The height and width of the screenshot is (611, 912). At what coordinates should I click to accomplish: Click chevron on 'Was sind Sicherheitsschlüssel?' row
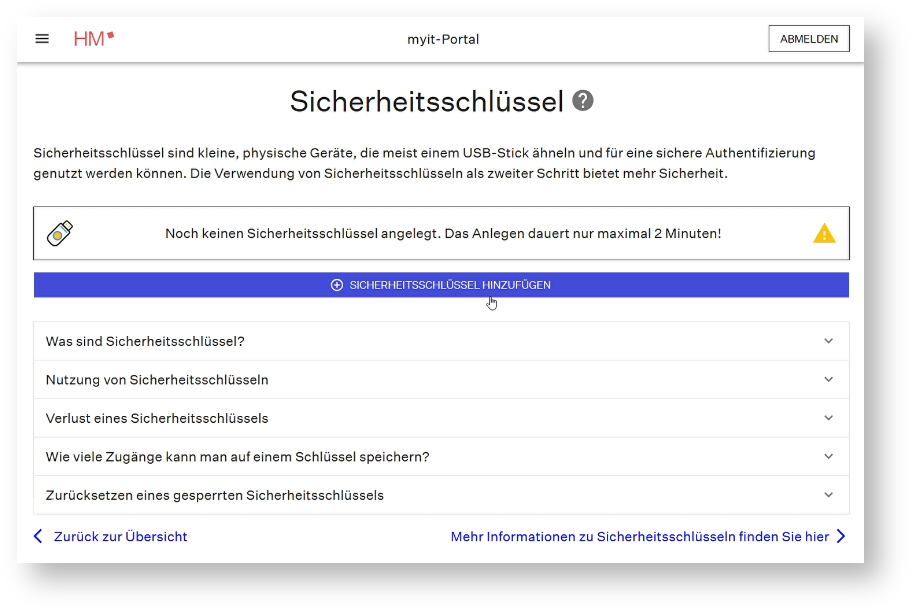[x=828, y=341]
